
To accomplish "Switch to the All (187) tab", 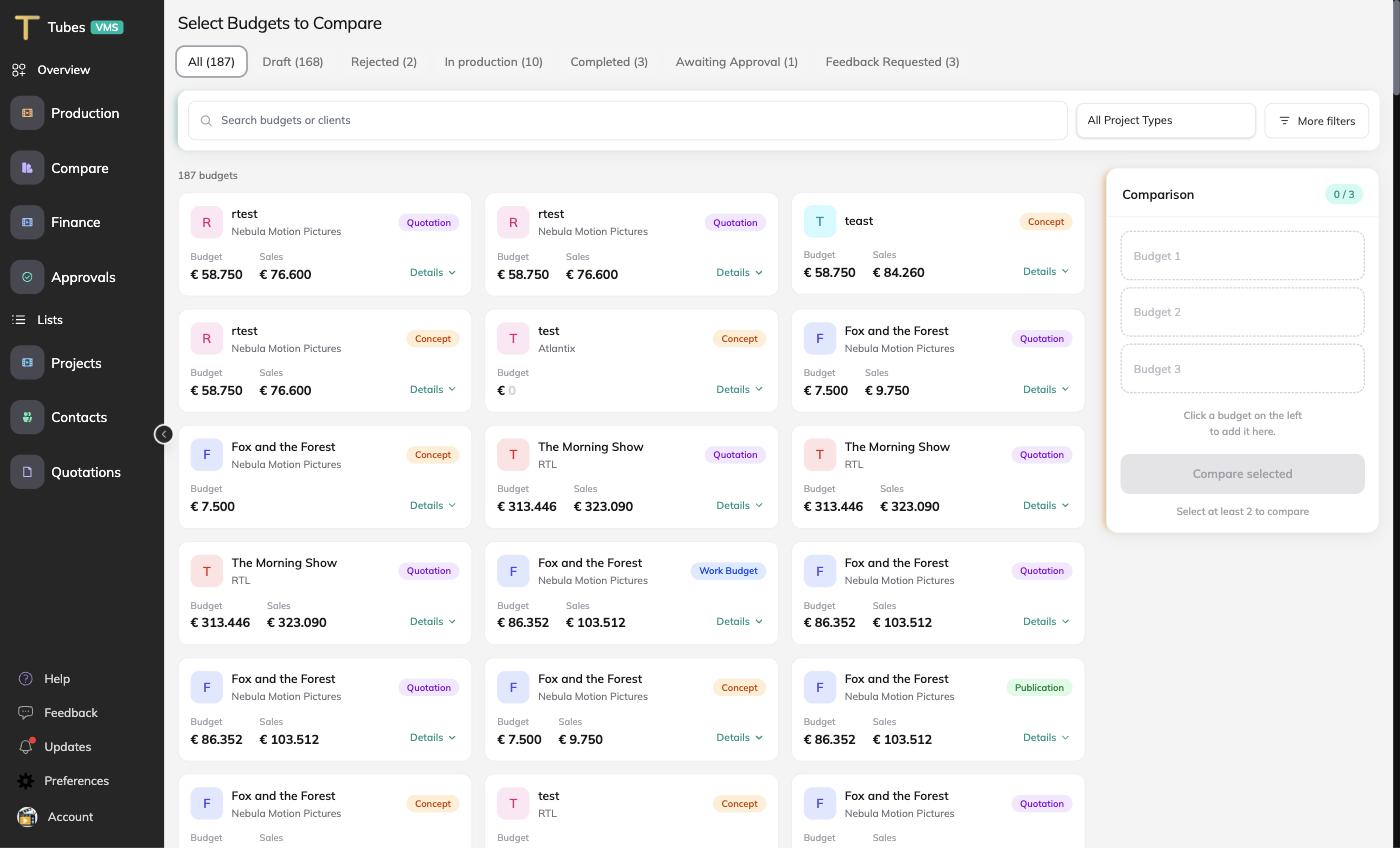I will pyautogui.click(x=211, y=62).
